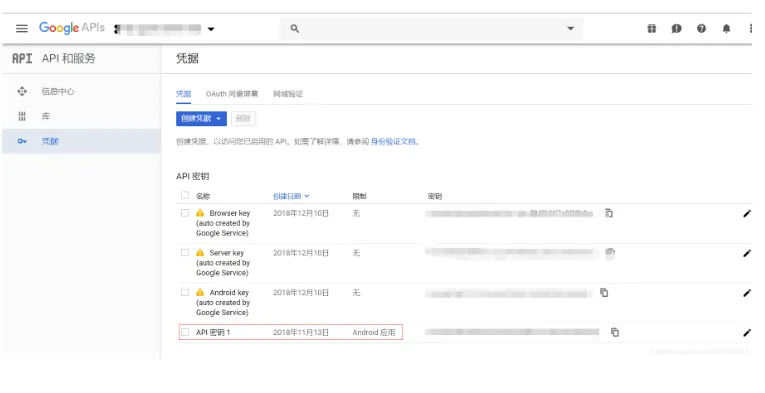
Task: Click the API icon in sidebar header
Action: point(22,59)
